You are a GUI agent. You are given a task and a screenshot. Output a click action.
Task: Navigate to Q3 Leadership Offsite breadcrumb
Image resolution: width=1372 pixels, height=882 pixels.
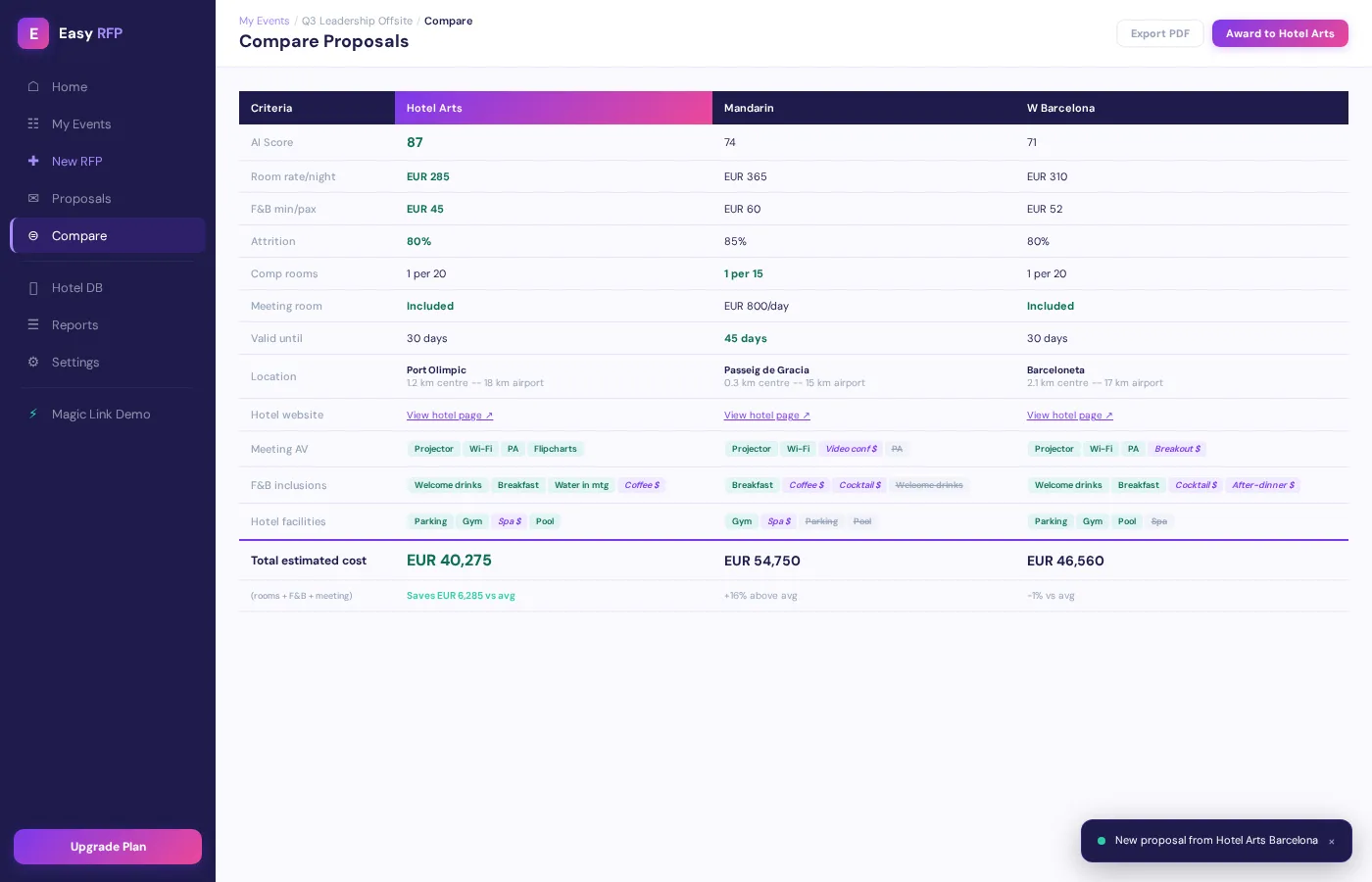[357, 21]
